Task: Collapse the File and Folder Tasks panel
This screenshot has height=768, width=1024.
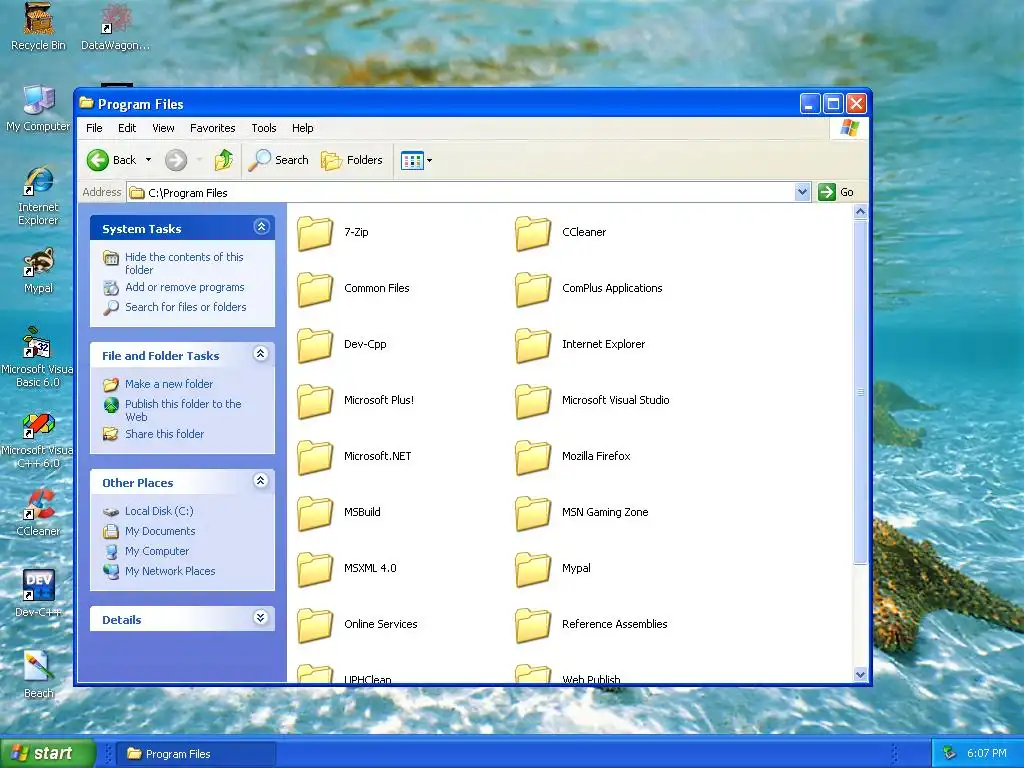Action: [261, 354]
